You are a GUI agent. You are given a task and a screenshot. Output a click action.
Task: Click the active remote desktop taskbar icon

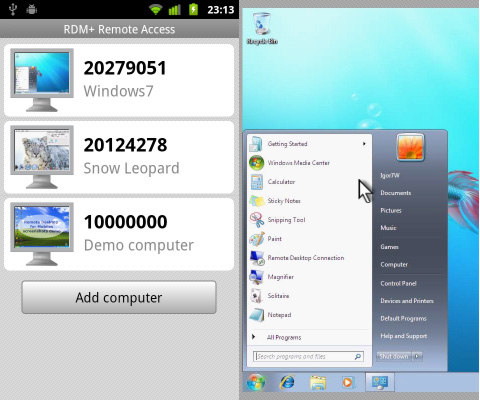point(380,382)
